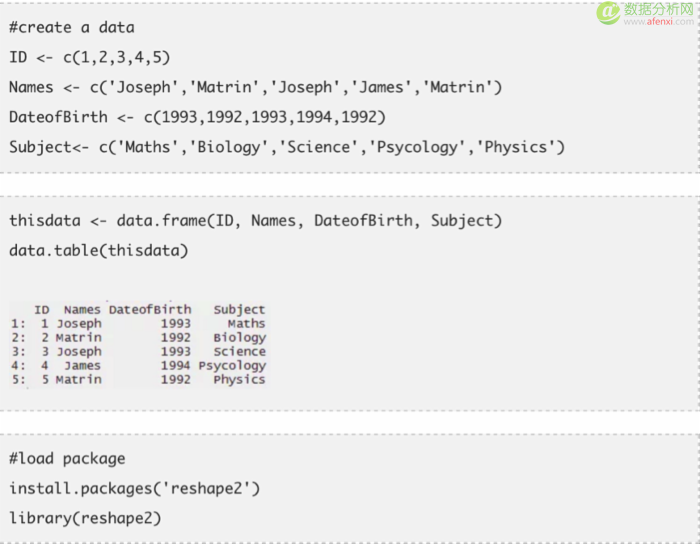Click the DateofBirth column header in output
700x544 pixels.
click(x=150, y=310)
